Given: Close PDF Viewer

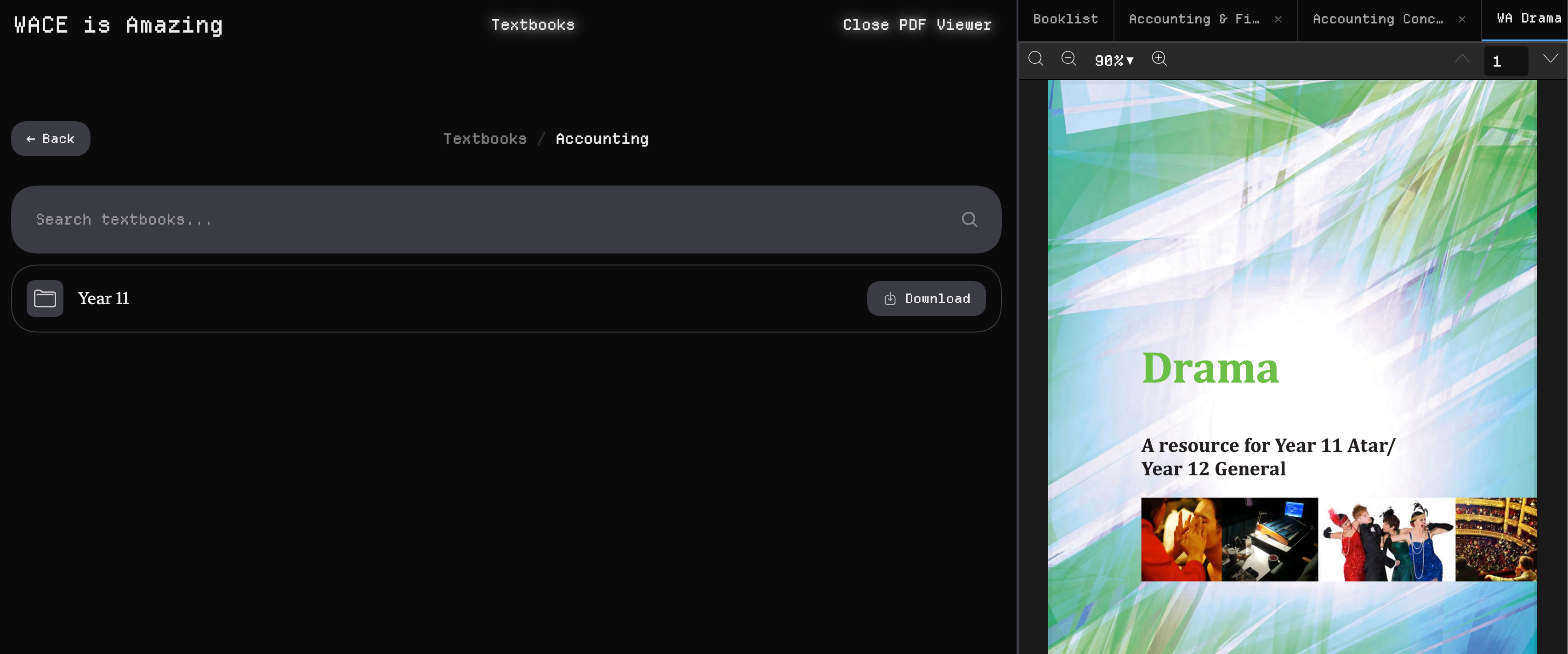Looking at the screenshot, I should [x=917, y=25].
